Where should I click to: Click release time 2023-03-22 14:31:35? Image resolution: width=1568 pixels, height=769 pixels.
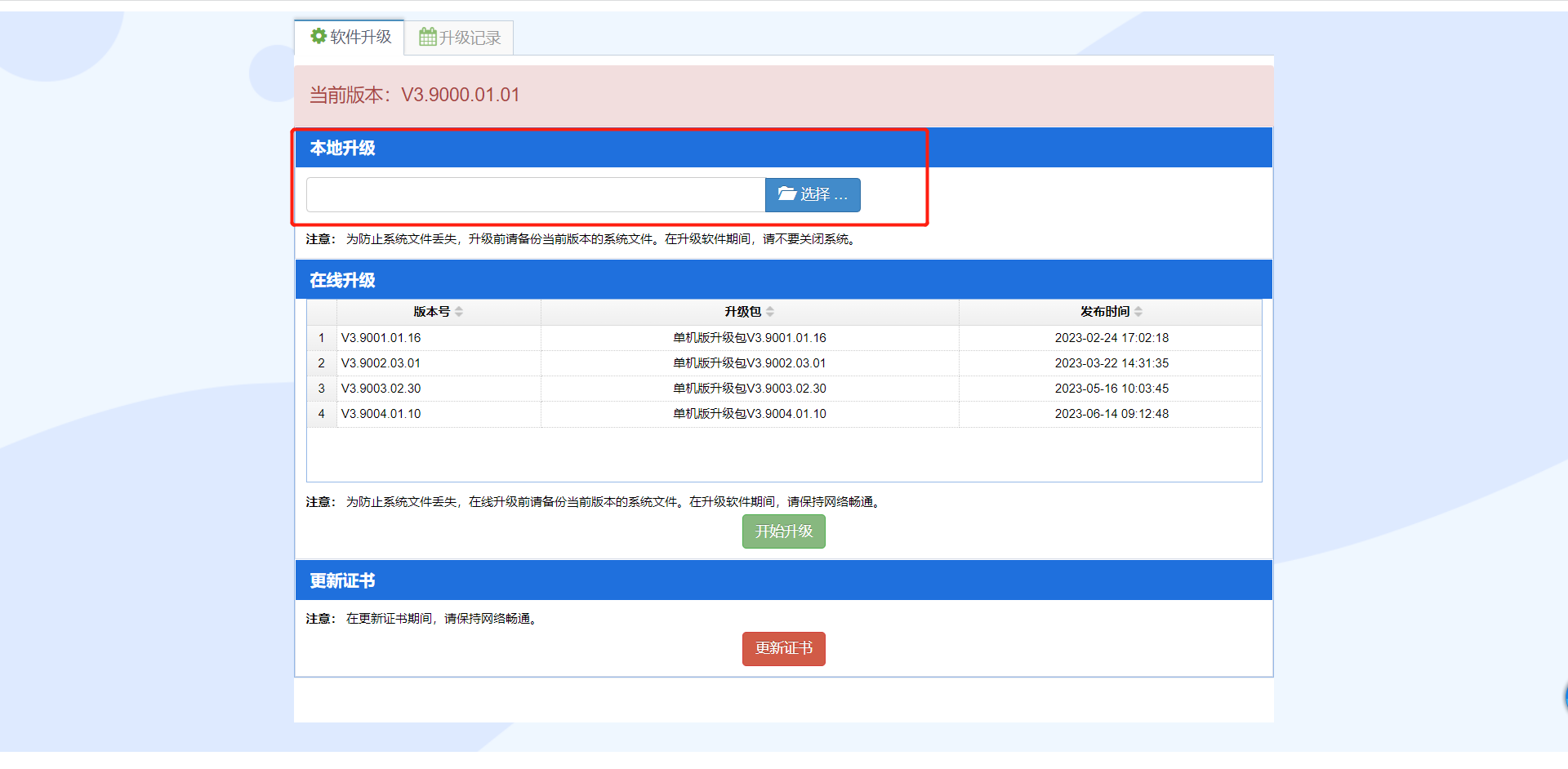point(1111,363)
